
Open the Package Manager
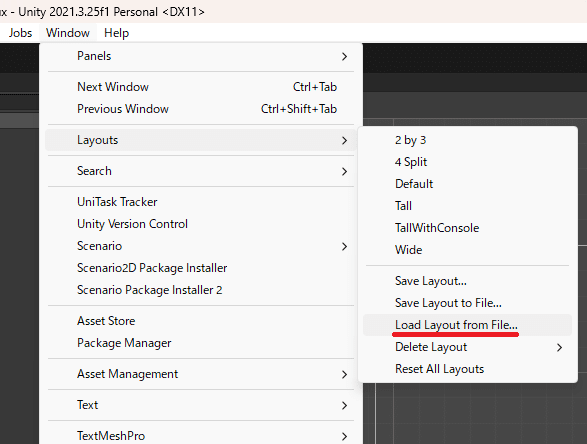[x=201, y=343]
